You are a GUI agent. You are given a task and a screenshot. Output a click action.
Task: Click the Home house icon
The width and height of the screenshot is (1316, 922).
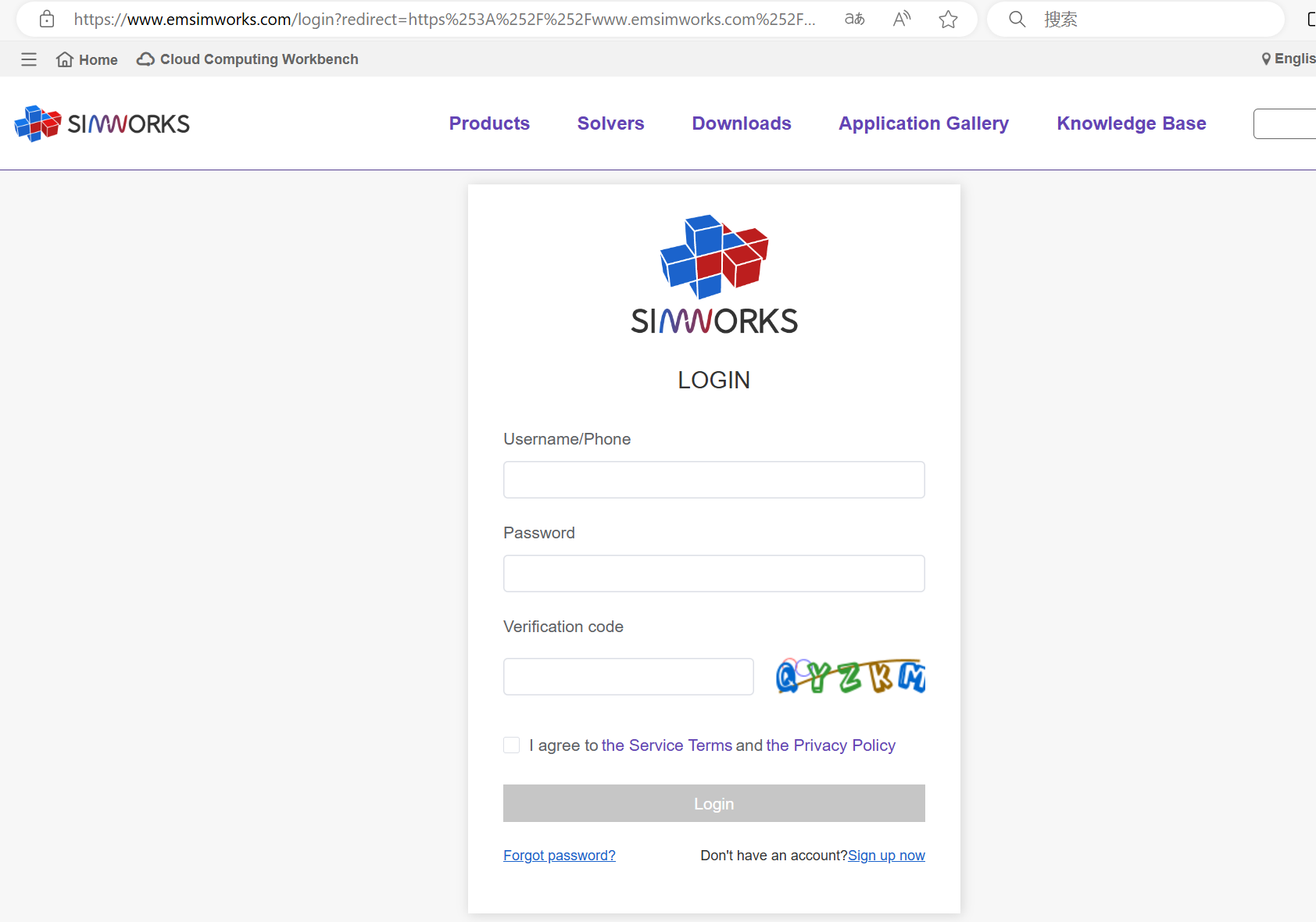coord(65,59)
